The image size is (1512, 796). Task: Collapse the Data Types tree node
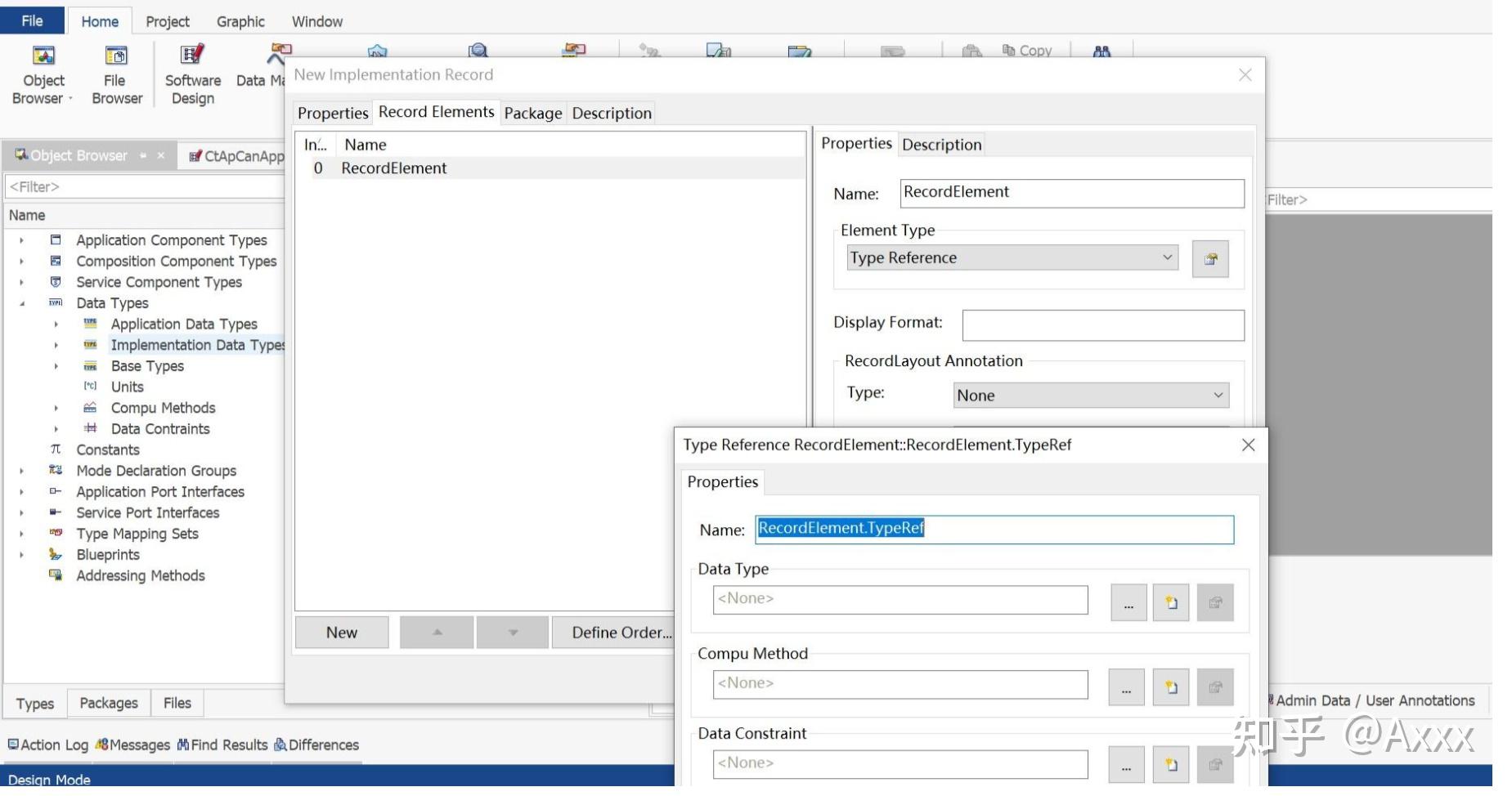22,304
